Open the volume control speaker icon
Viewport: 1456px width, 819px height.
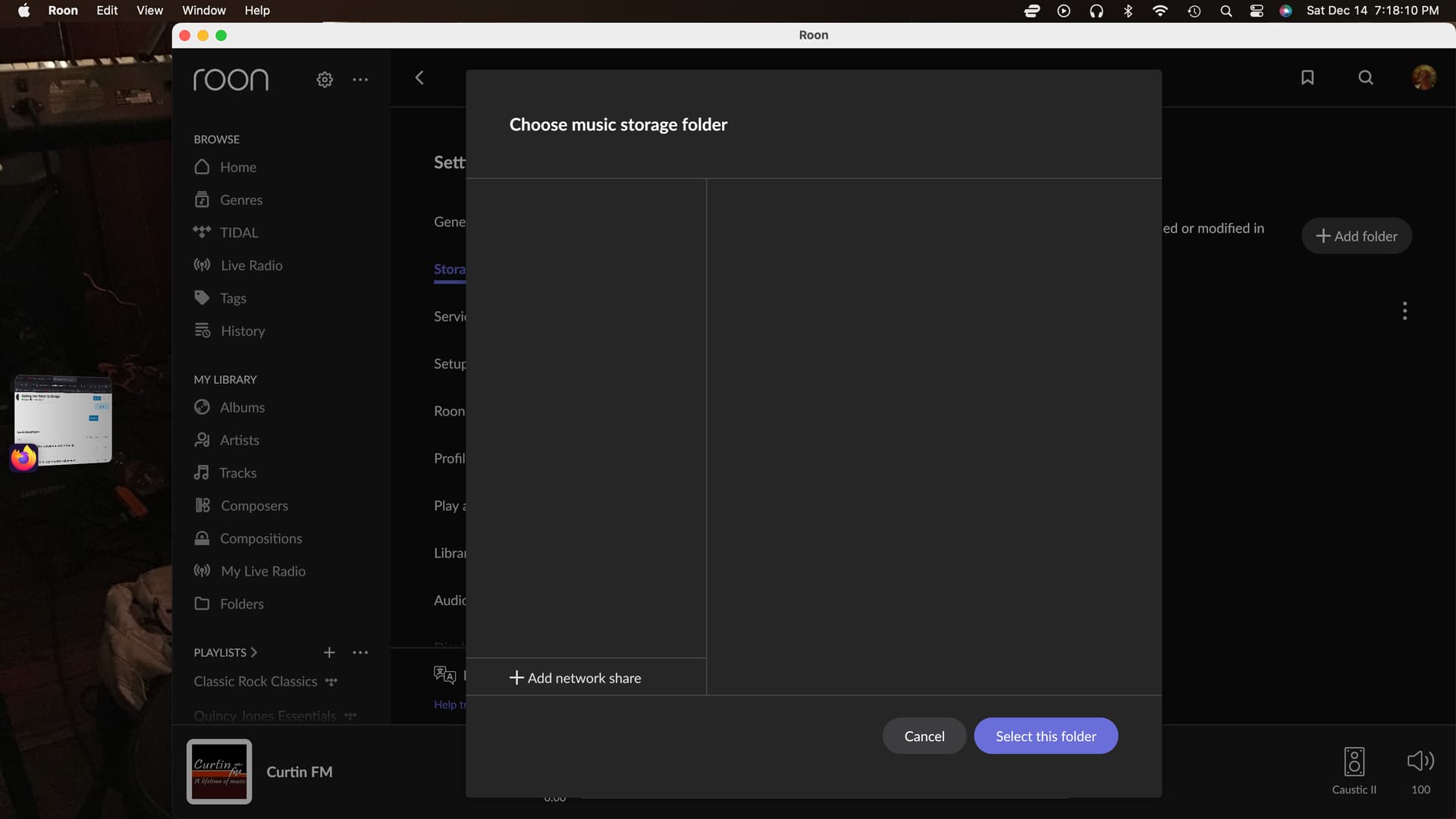pyautogui.click(x=1420, y=761)
